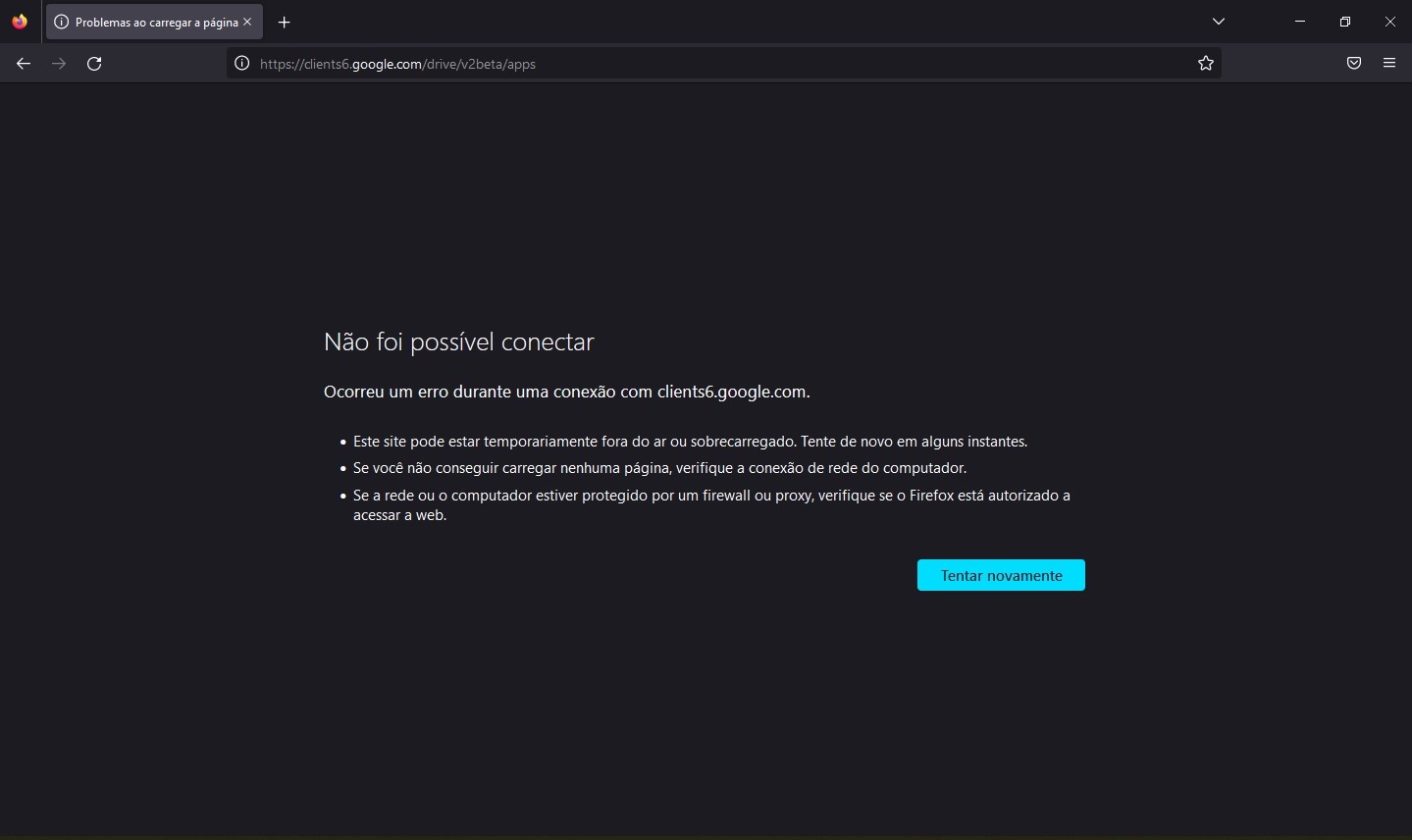This screenshot has width=1412, height=840.
Task: Expand the list all tabs chevron
Action: [x=1219, y=22]
